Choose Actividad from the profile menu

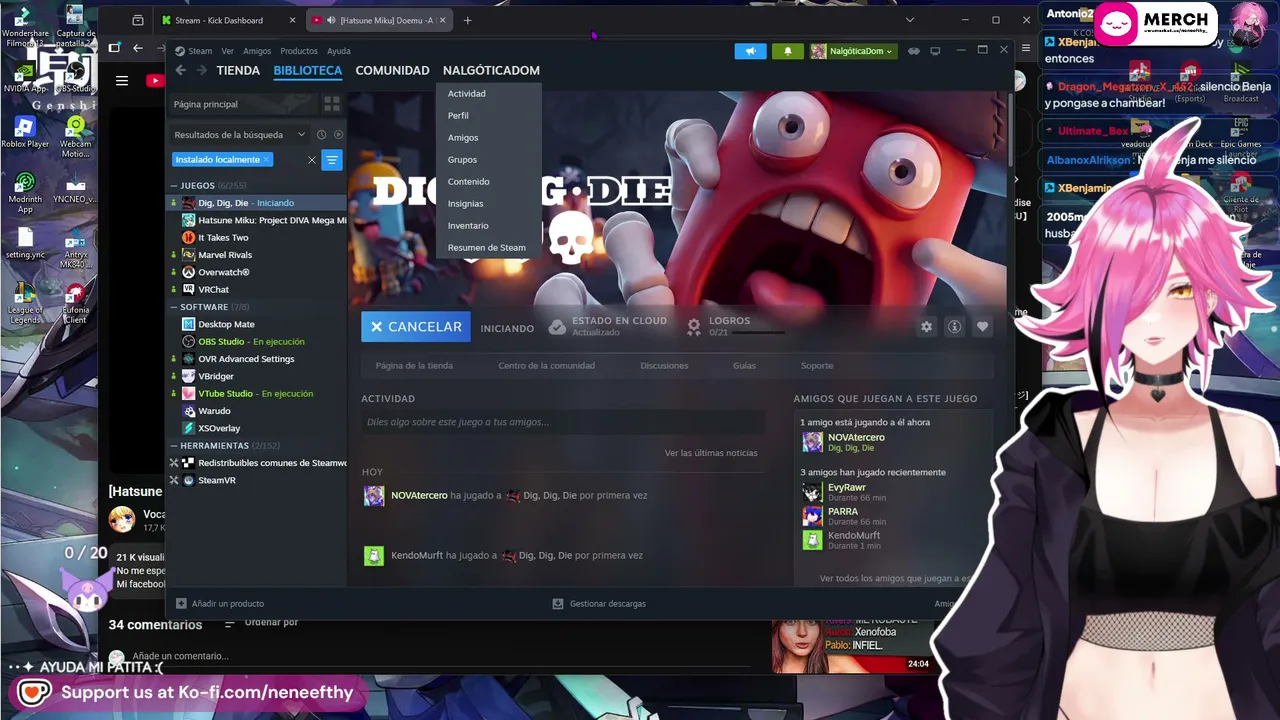coord(467,94)
